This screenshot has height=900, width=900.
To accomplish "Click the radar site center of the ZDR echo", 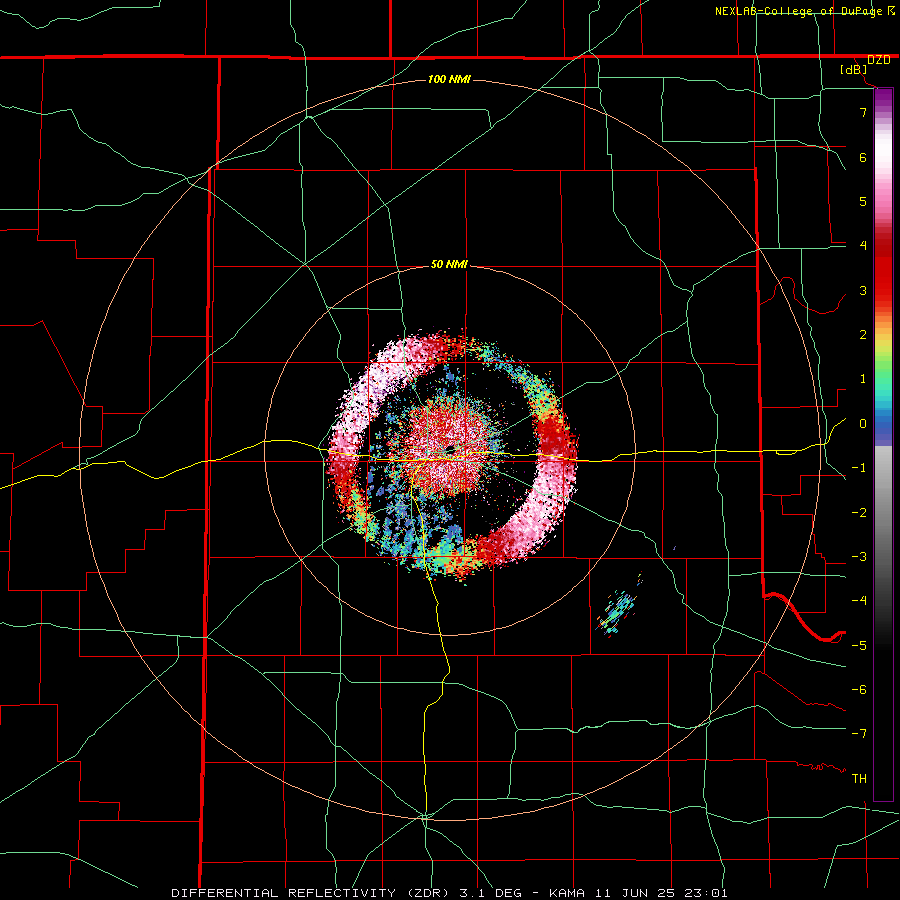I will click(x=450, y=449).
